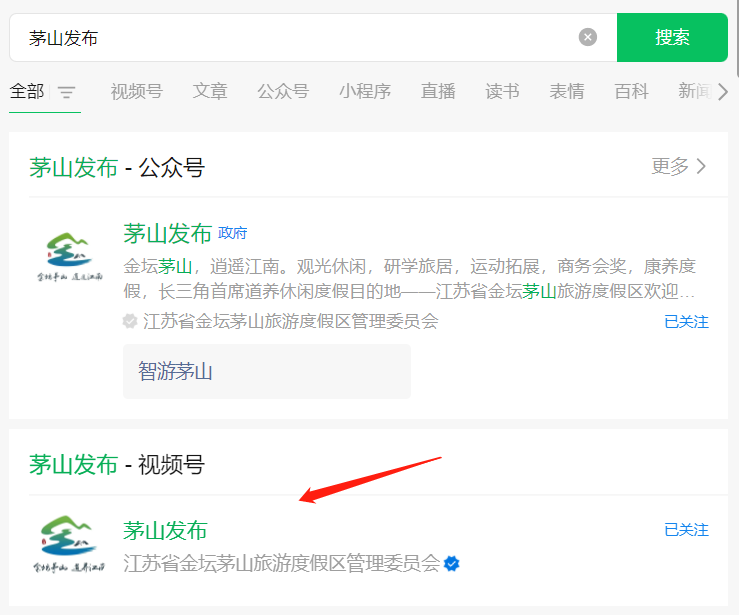Select the 全部 tab
The height and width of the screenshot is (615, 739).
coord(27,91)
